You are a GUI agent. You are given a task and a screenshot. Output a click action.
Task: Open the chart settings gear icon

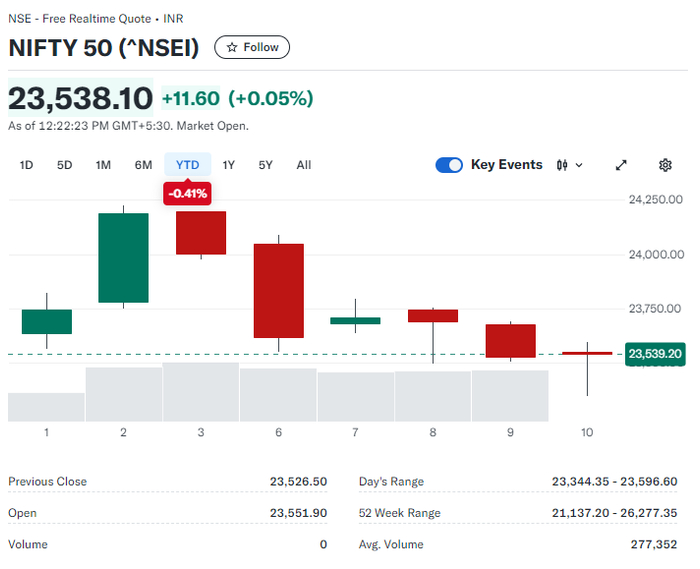[665, 165]
